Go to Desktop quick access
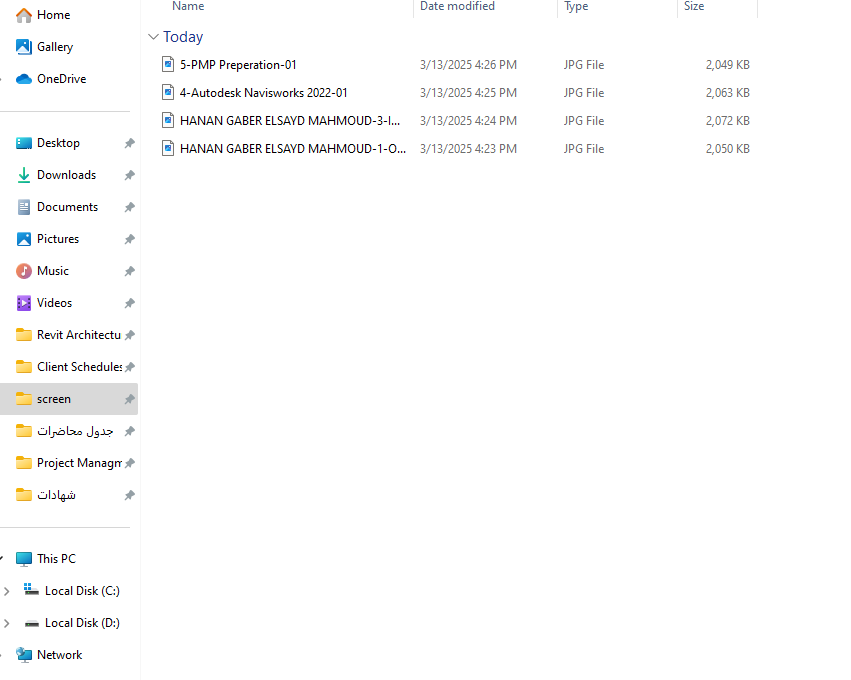Viewport: 851px width, 680px height. coord(58,143)
